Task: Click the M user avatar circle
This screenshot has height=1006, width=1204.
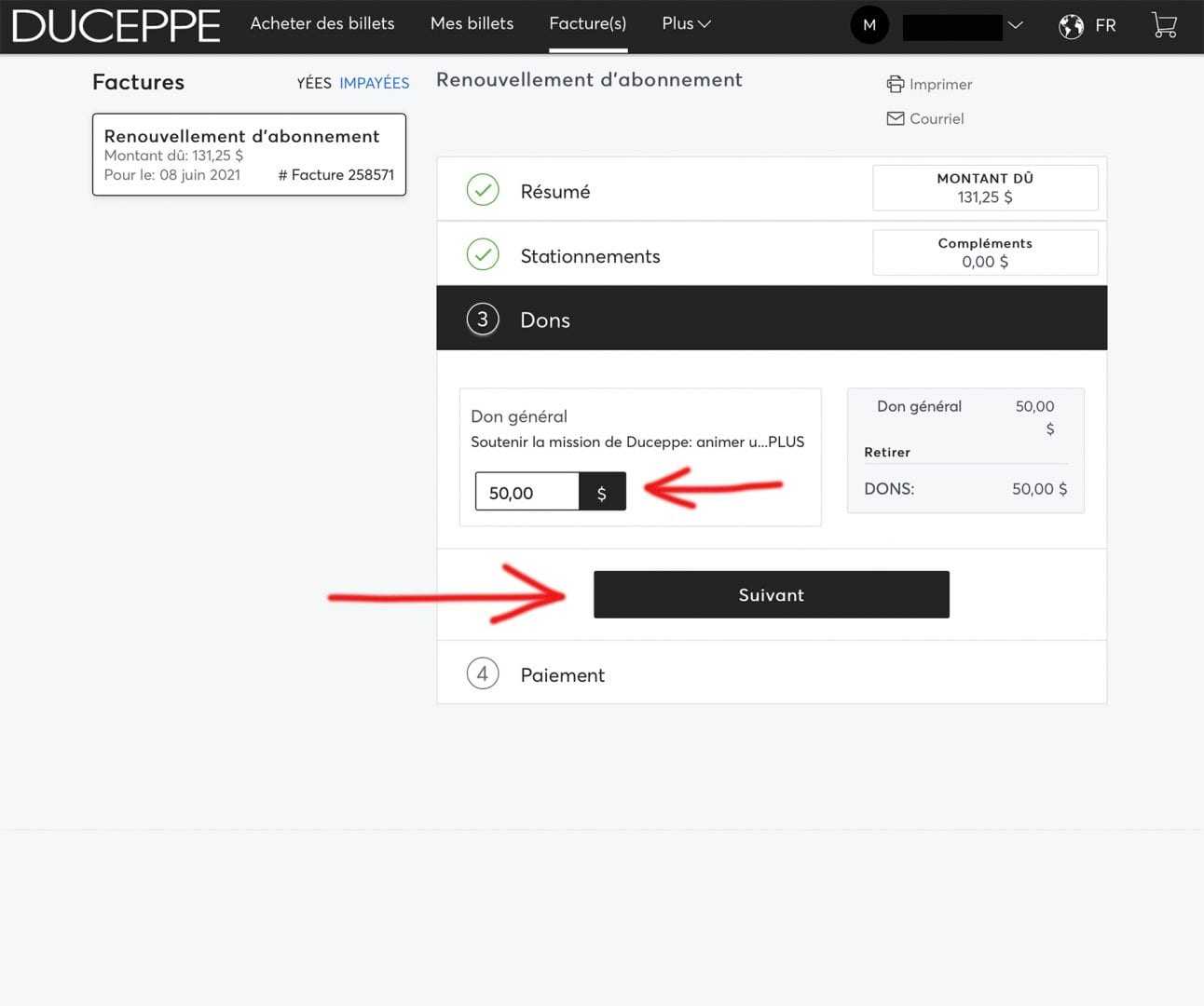Action: [869, 25]
